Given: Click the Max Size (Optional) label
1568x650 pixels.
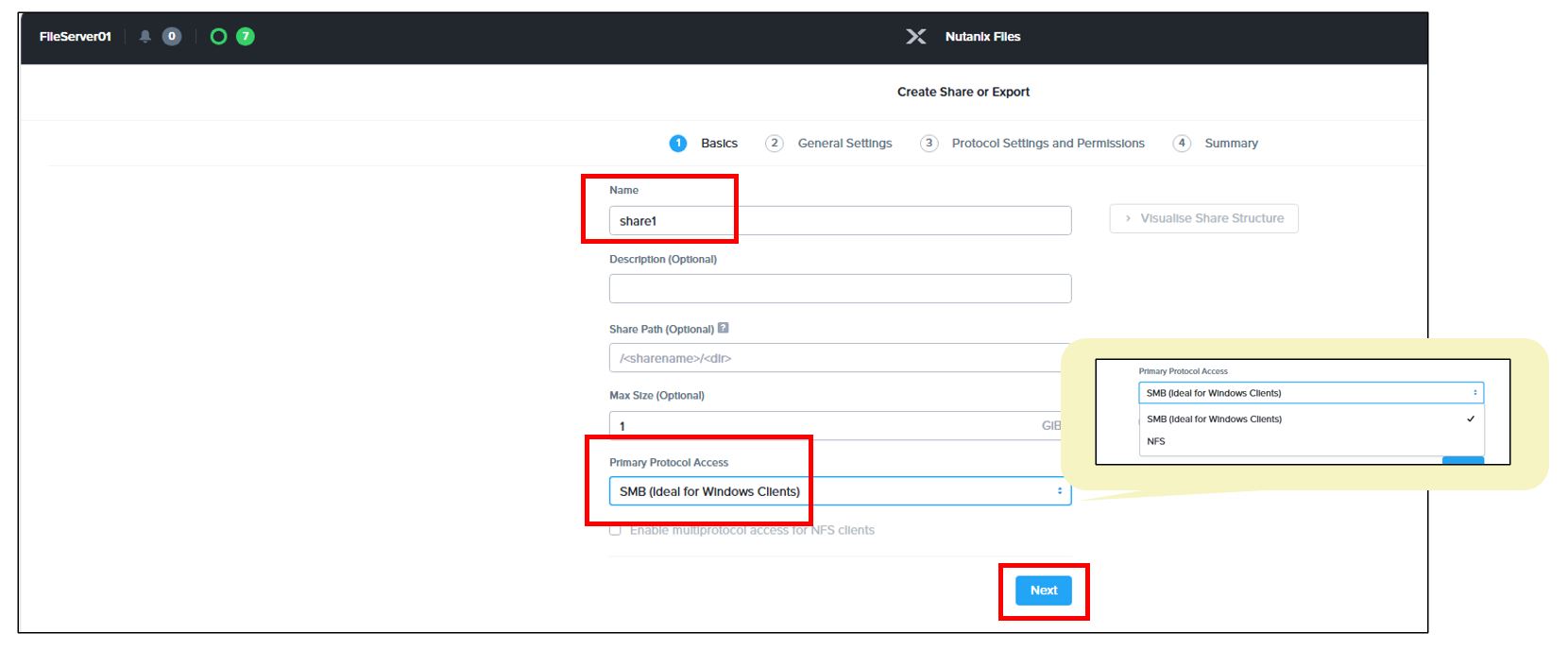Looking at the screenshot, I should 656,395.
